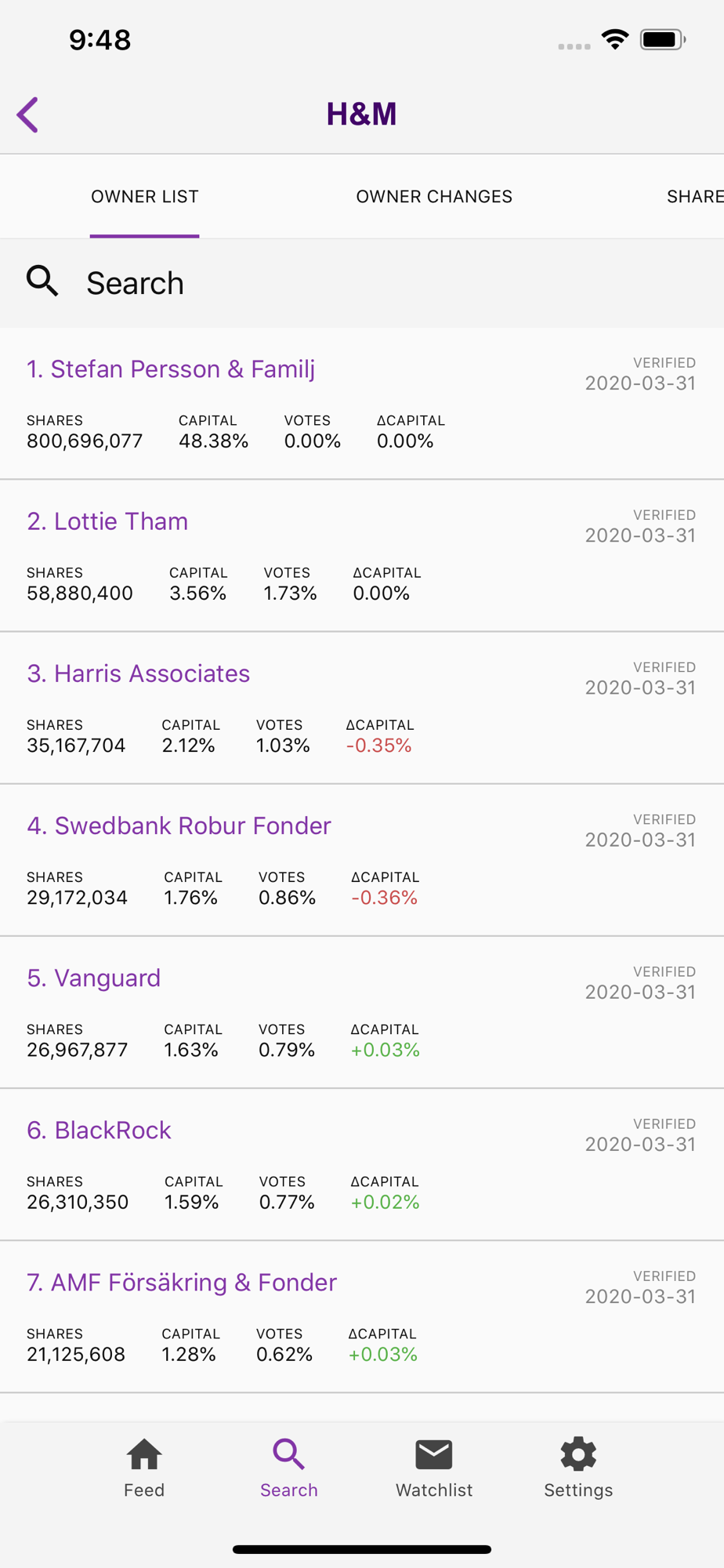Switch to the partially visible Share tab
The width and height of the screenshot is (724, 1568).
tap(695, 197)
